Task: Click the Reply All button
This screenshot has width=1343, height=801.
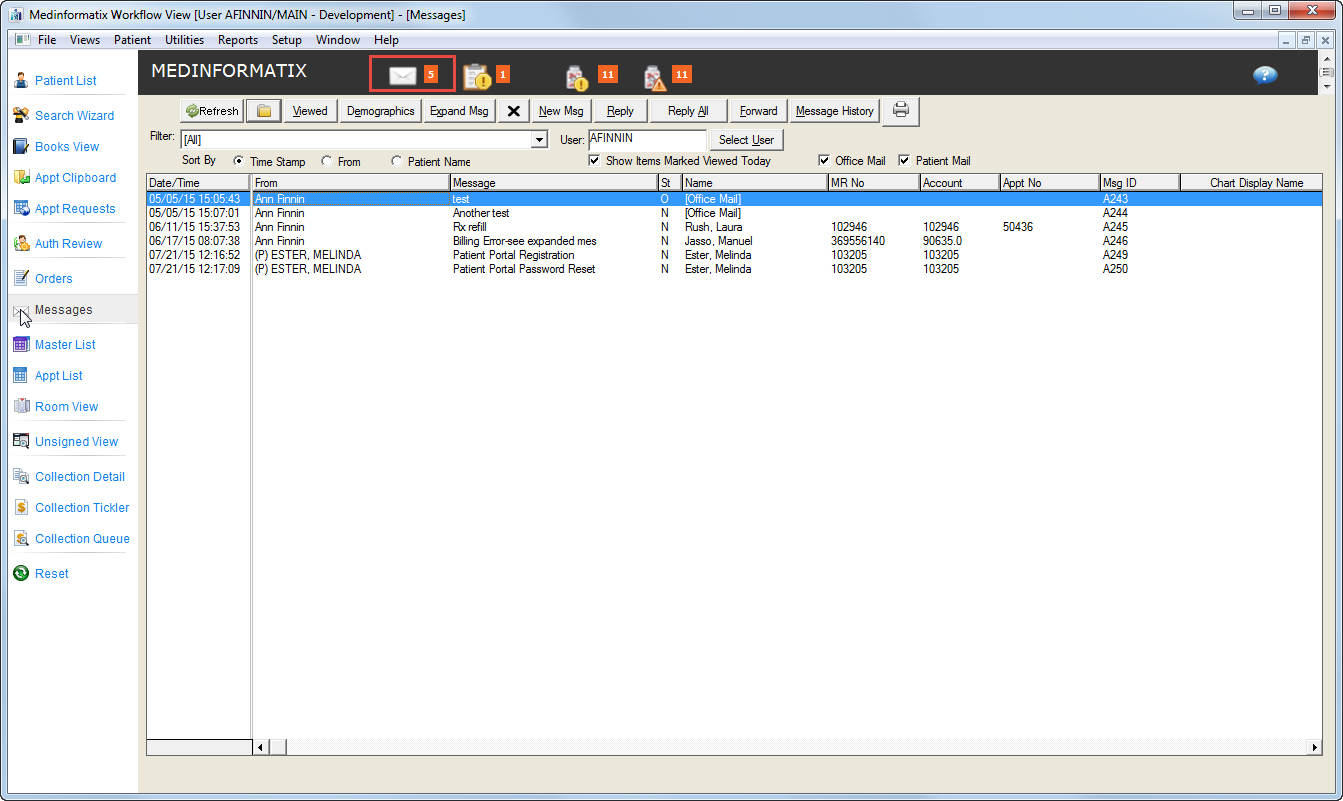Action: (x=688, y=111)
